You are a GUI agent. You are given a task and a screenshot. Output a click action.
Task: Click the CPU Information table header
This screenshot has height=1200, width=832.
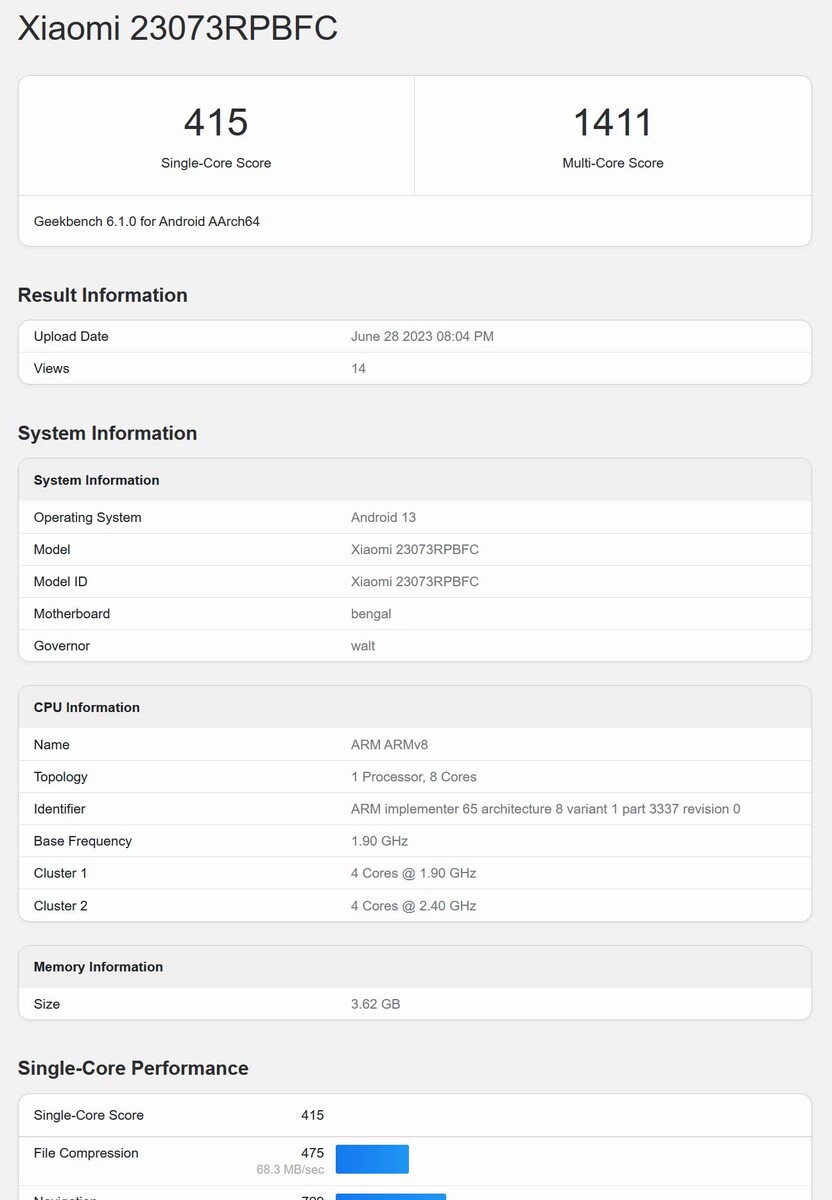coord(87,707)
